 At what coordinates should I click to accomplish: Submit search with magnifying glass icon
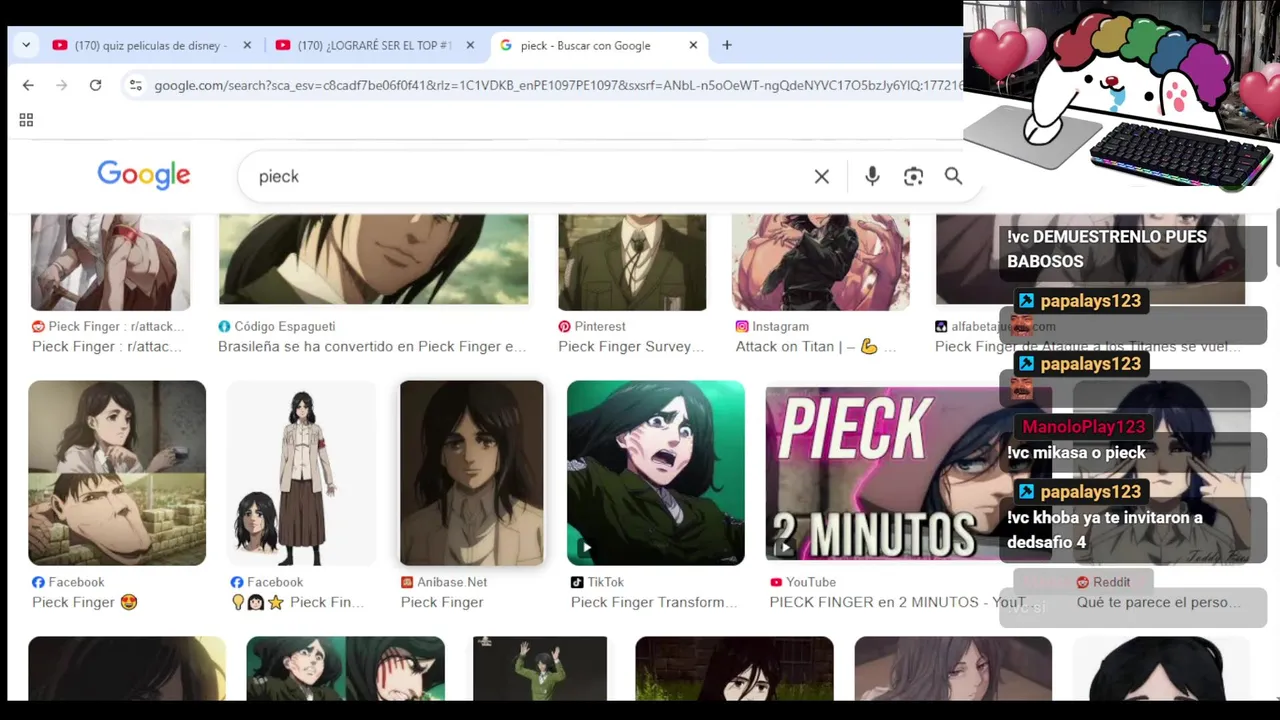click(953, 176)
